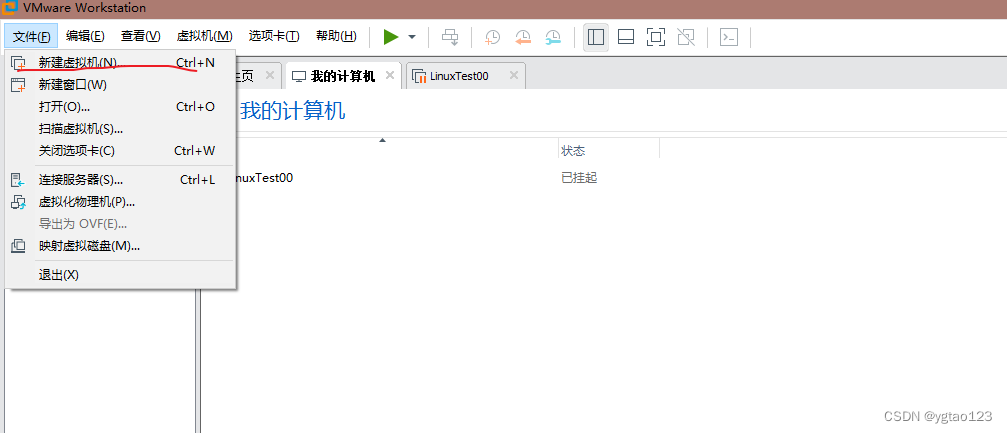Click the name column sort arrow

click(x=383, y=139)
